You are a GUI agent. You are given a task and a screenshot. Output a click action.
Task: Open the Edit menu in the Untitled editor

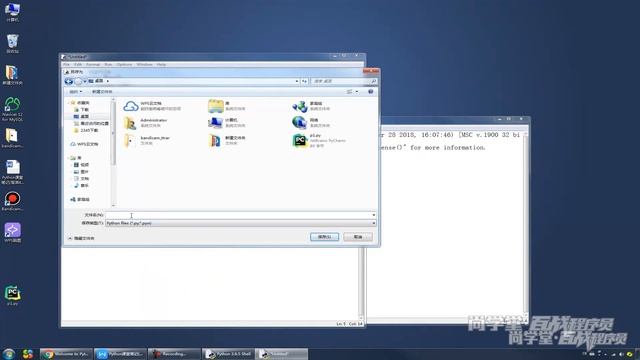tap(78, 64)
